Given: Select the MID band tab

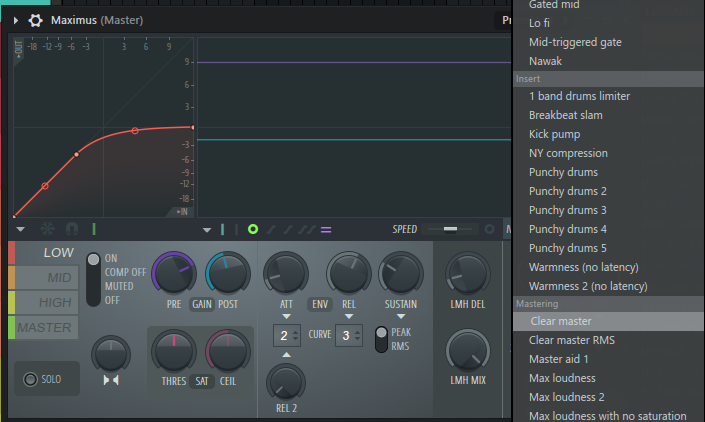Looking at the screenshot, I should (x=44, y=277).
